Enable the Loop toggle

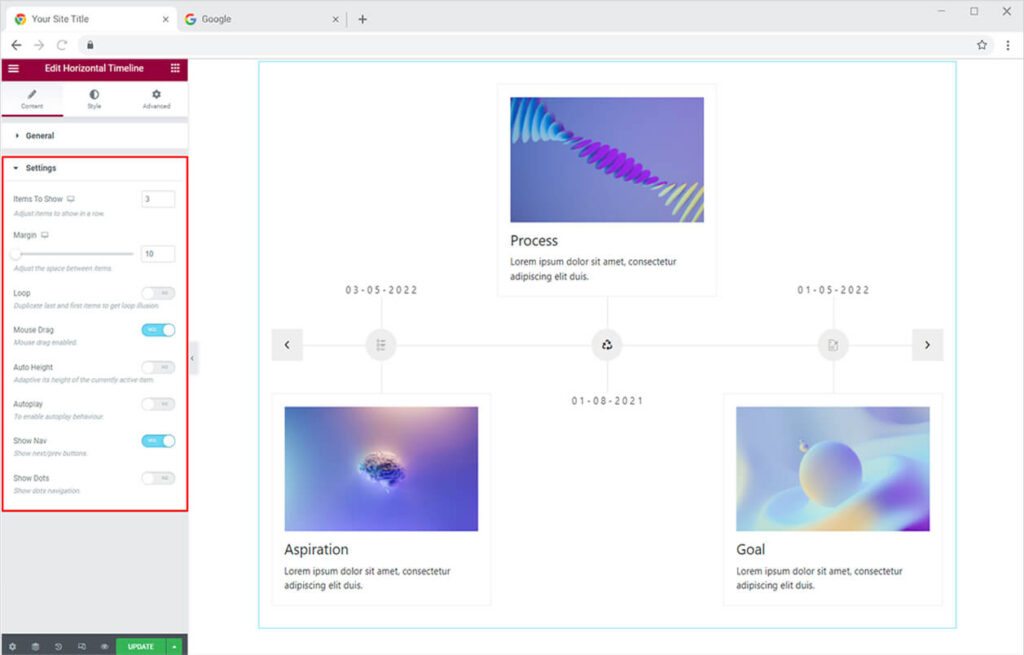point(158,293)
